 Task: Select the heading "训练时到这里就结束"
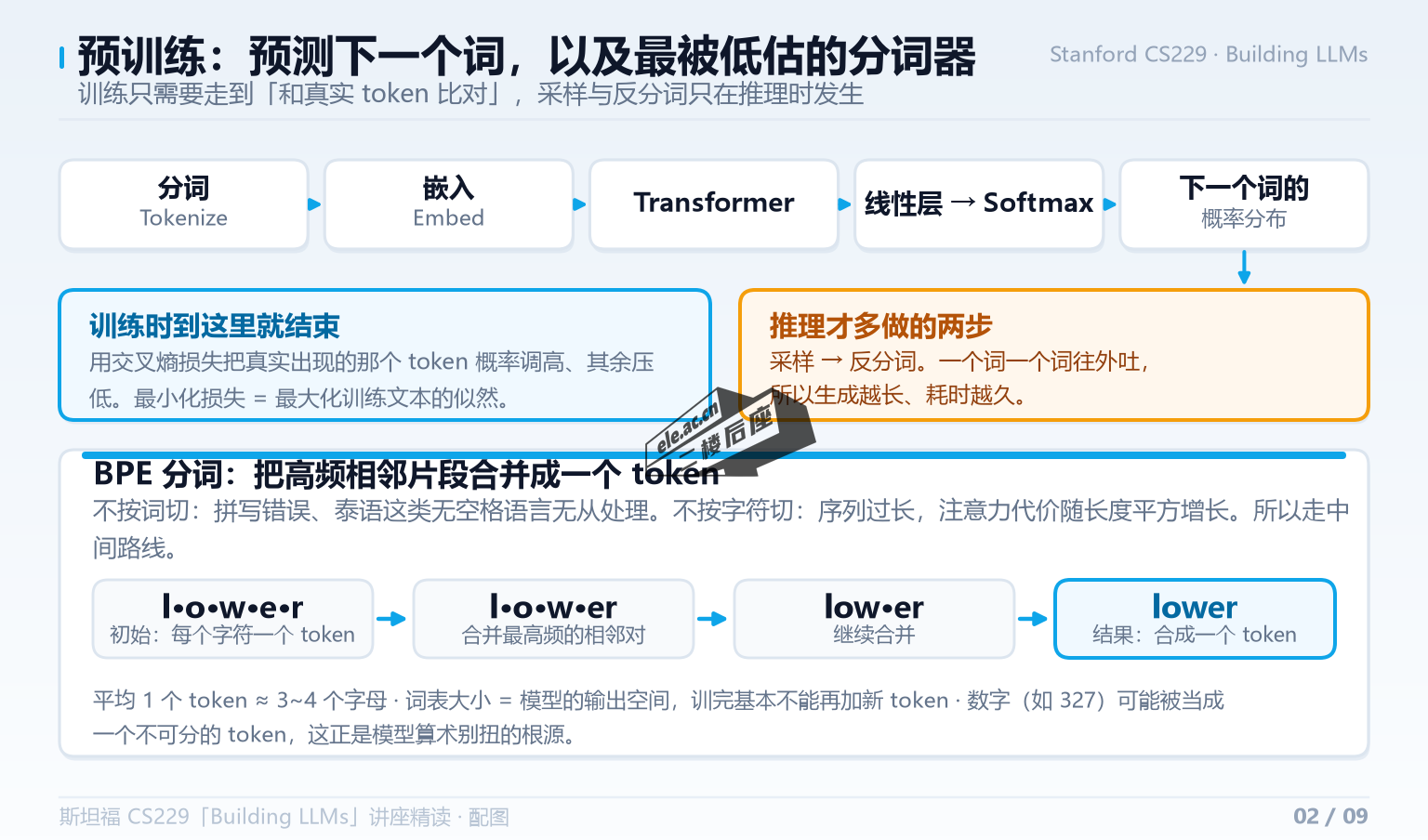coord(215,326)
